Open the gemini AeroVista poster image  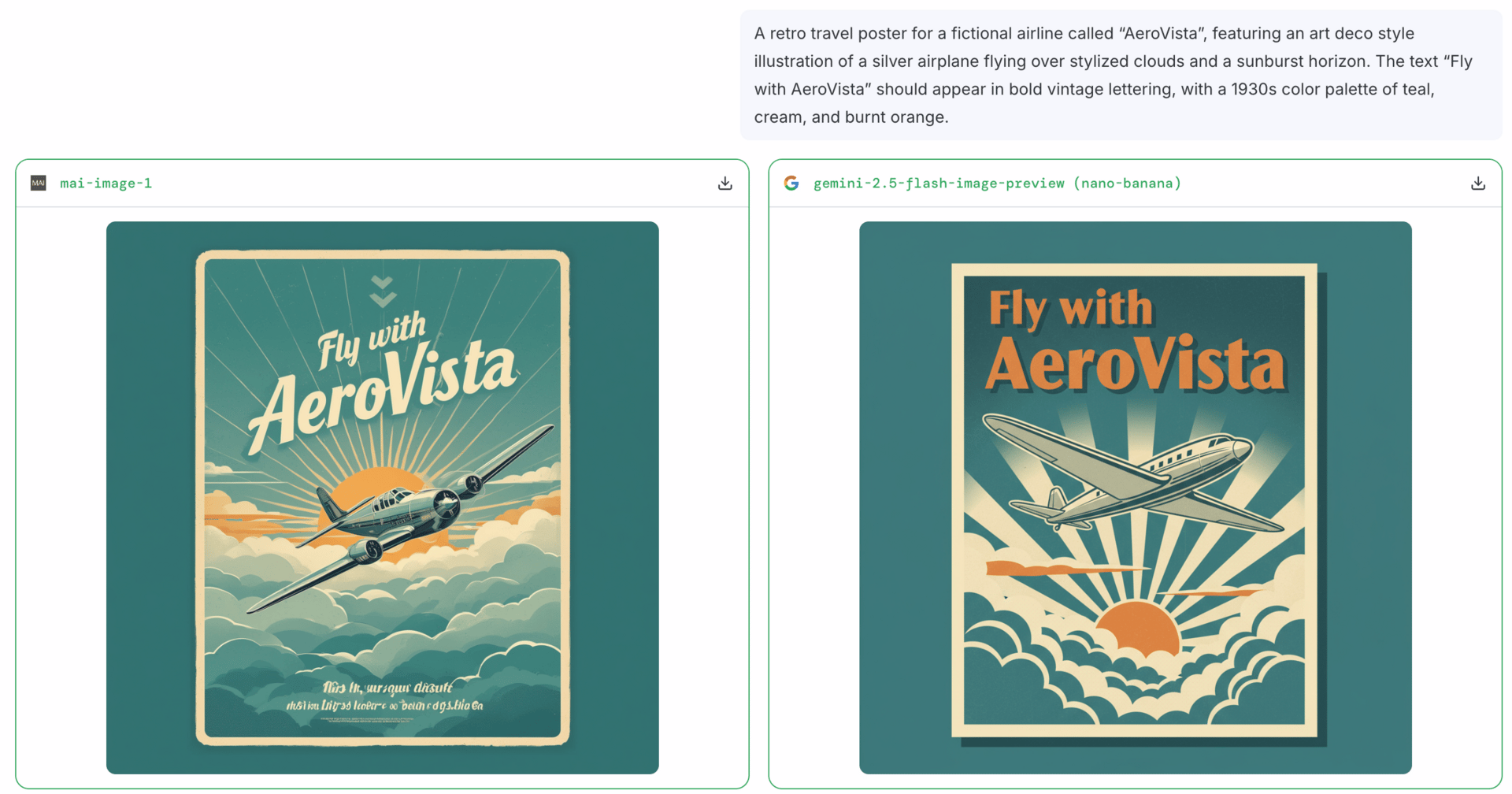(x=1136, y=498)
